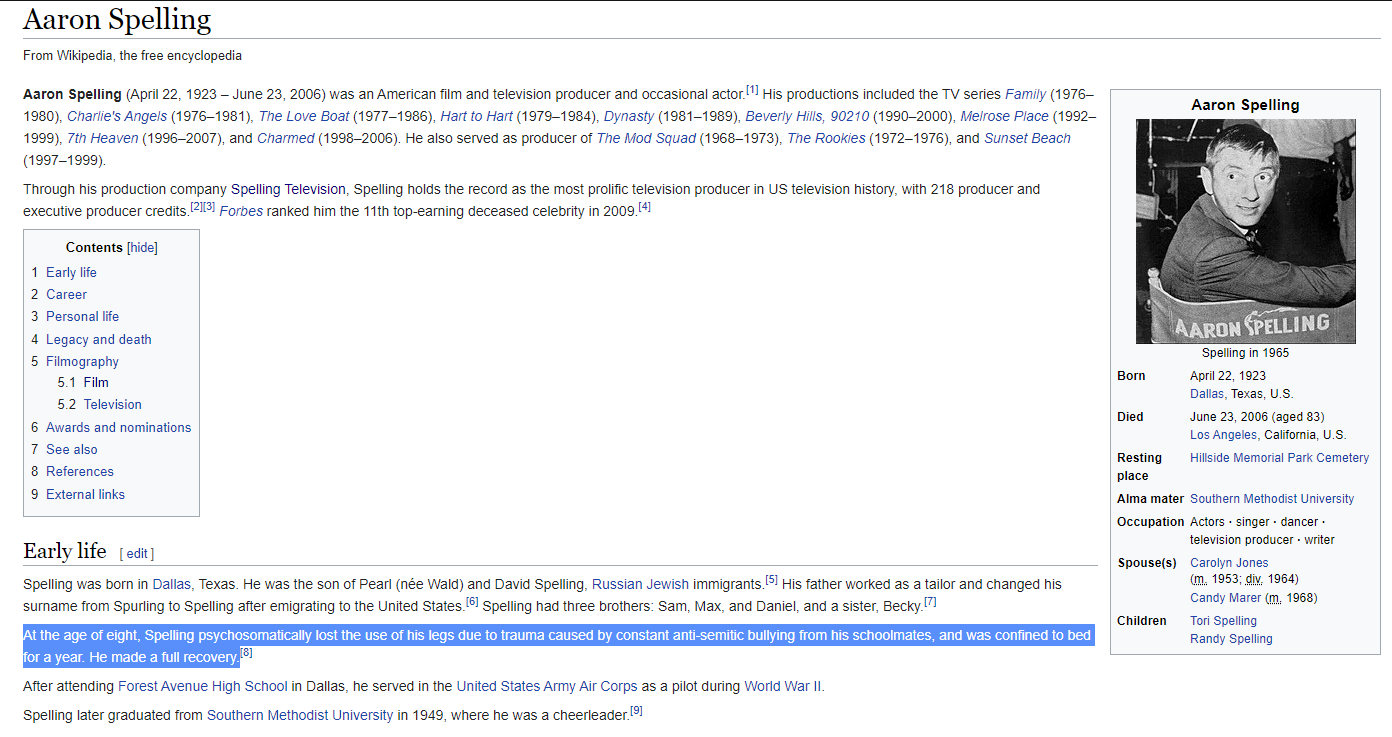Open United States Army Air Corps link
Viewport: 1392px width, 737px height.
(x=547, y=686)
